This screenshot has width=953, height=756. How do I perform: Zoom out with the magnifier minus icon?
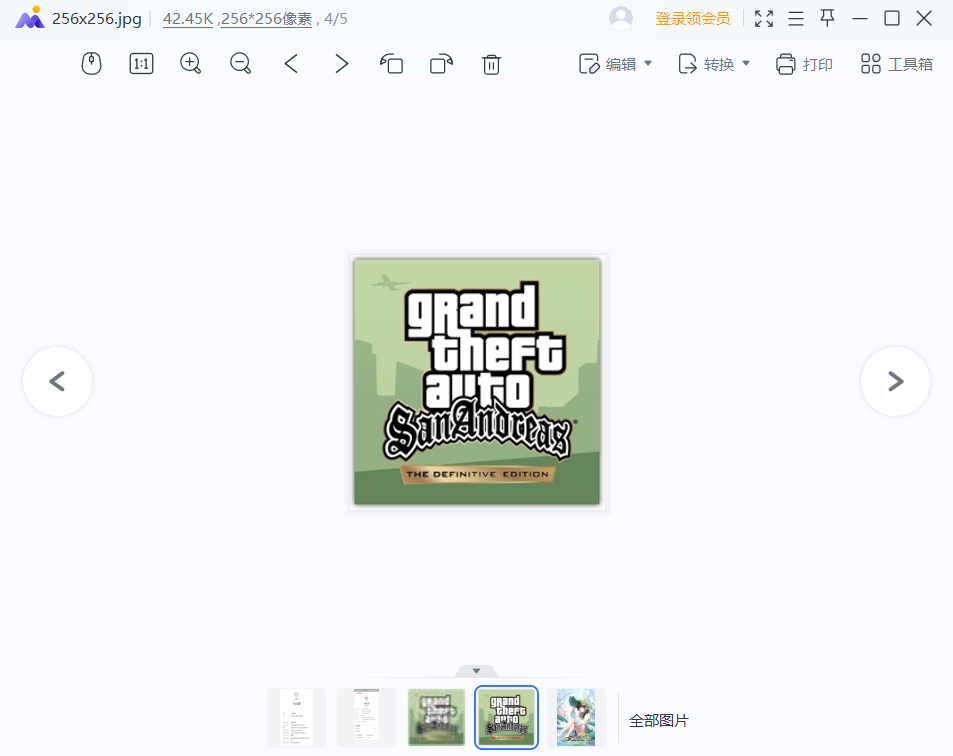tap(241, 63)
